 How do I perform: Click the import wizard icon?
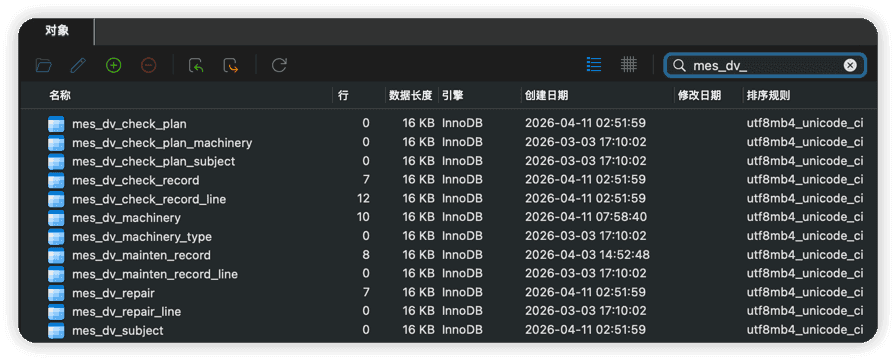coord(196,66)
